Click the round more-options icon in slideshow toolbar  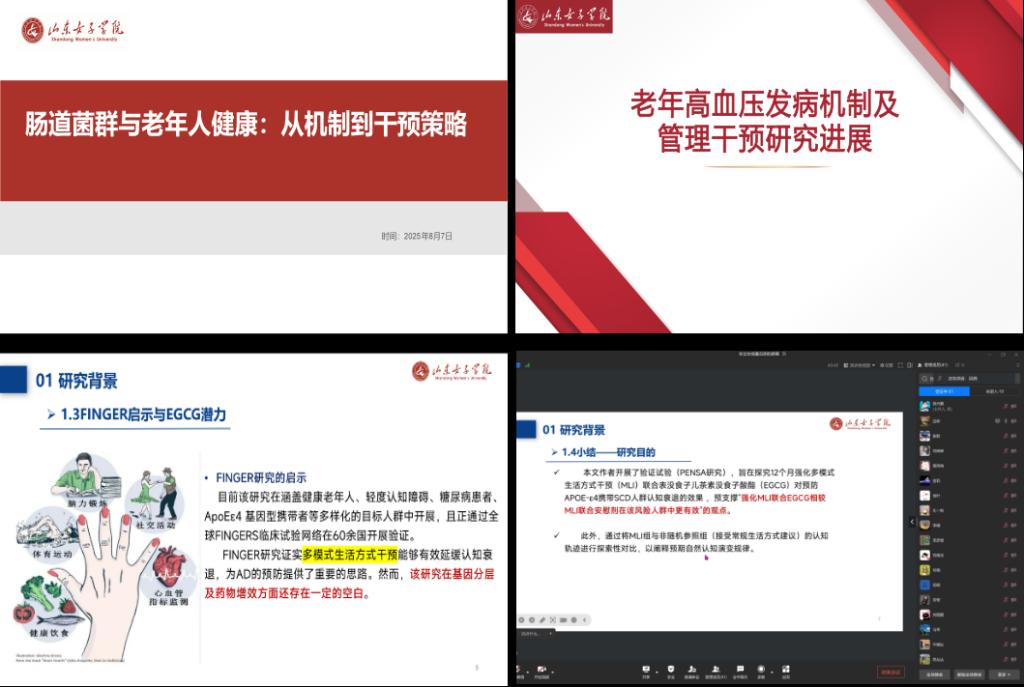pyautogui.click(x=573, y=620)
